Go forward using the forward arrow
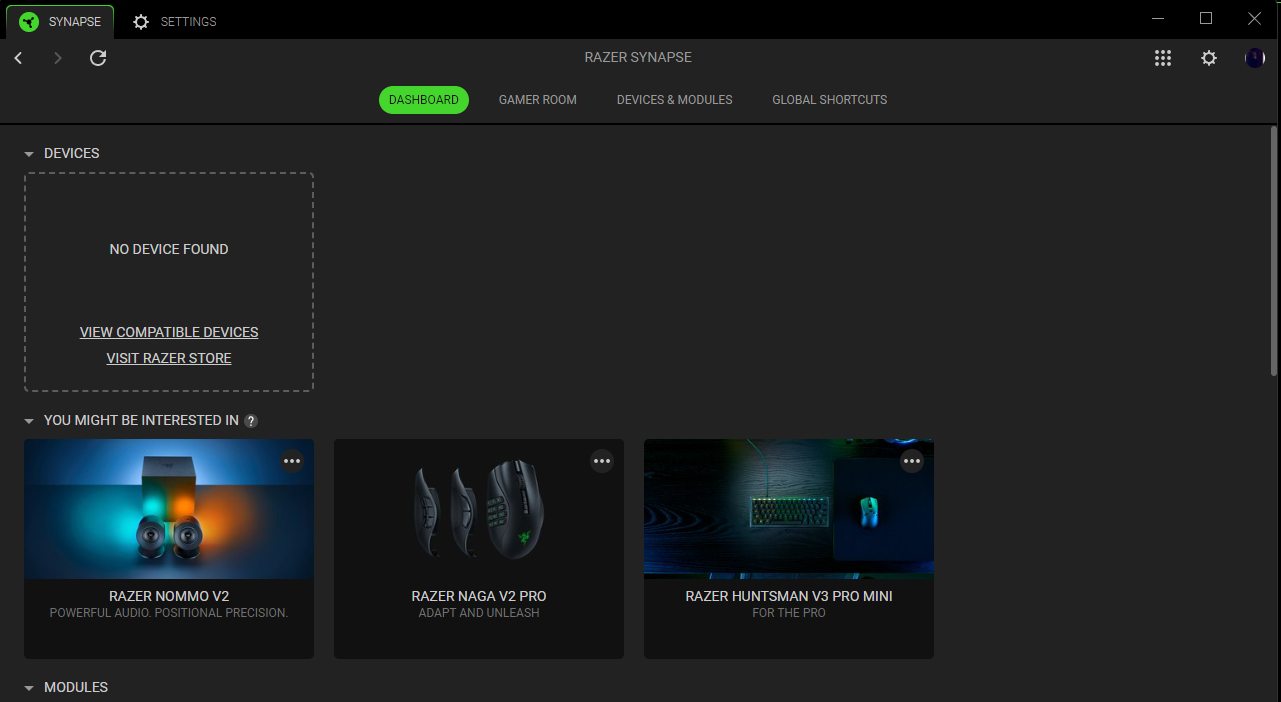Image resolution: width=1281 pixels, height=702 pixels. (x=58, y=58)
